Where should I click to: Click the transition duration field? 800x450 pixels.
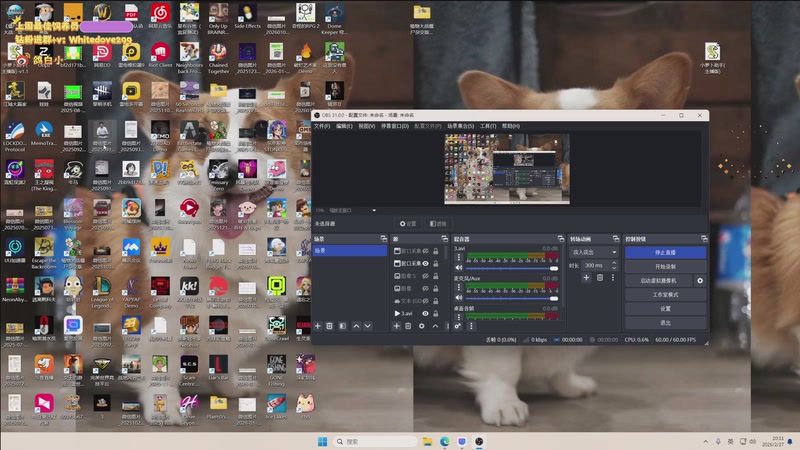[595, 265]
